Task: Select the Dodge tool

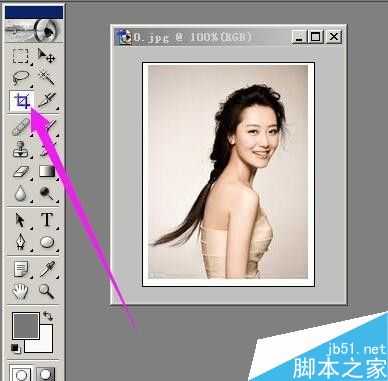Action: pos(47,193)
